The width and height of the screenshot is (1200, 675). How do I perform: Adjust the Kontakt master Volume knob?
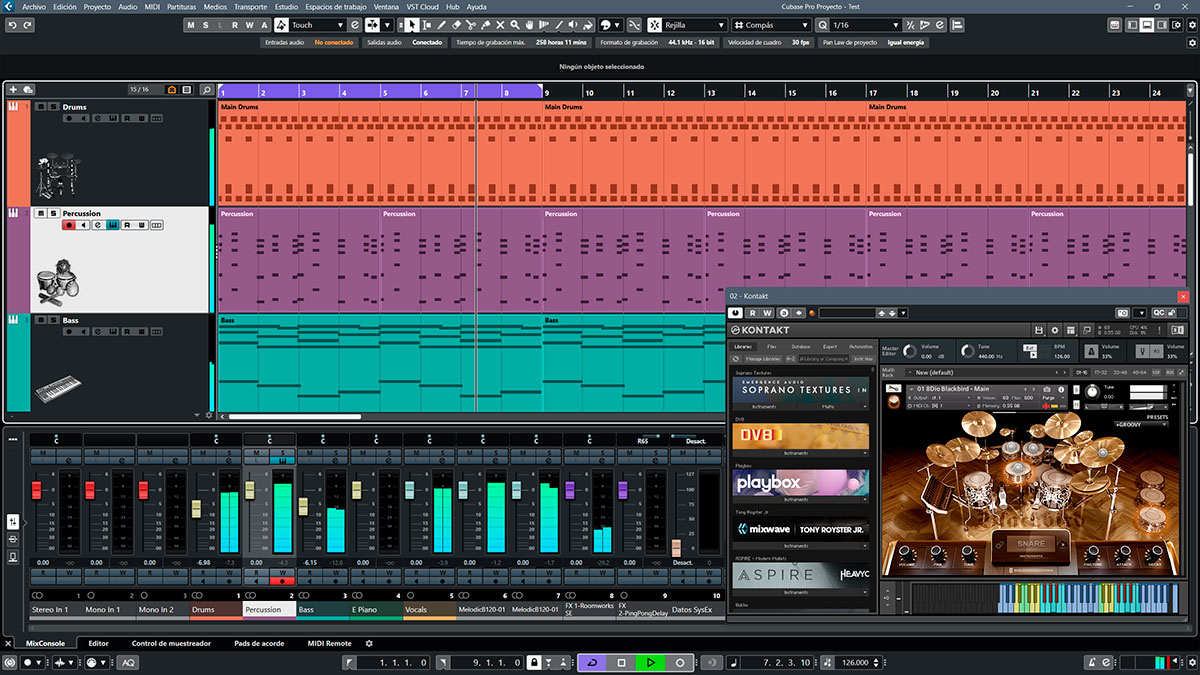tap(909, 351)
